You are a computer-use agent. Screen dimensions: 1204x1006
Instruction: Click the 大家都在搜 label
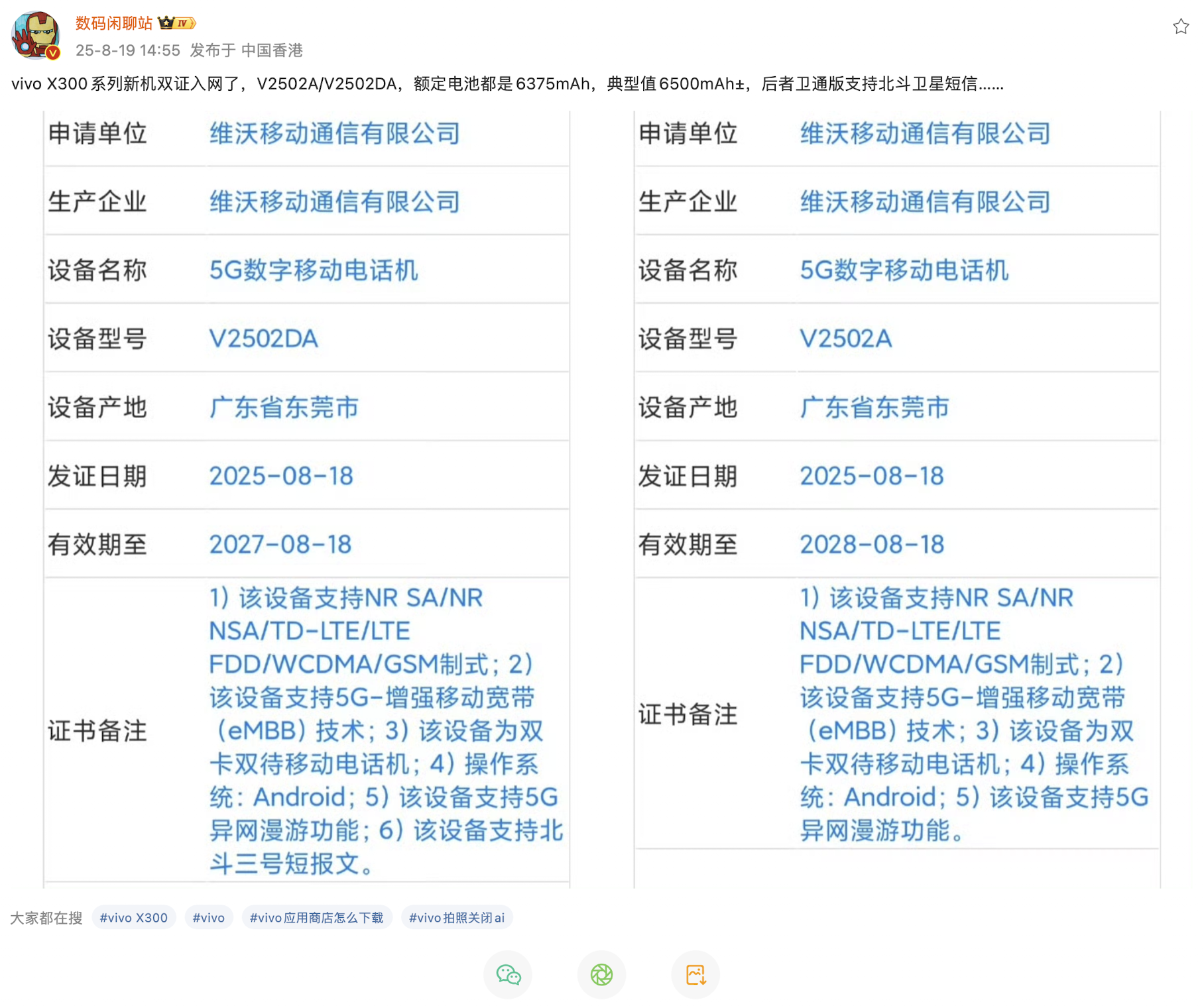[x=46, y=917]
